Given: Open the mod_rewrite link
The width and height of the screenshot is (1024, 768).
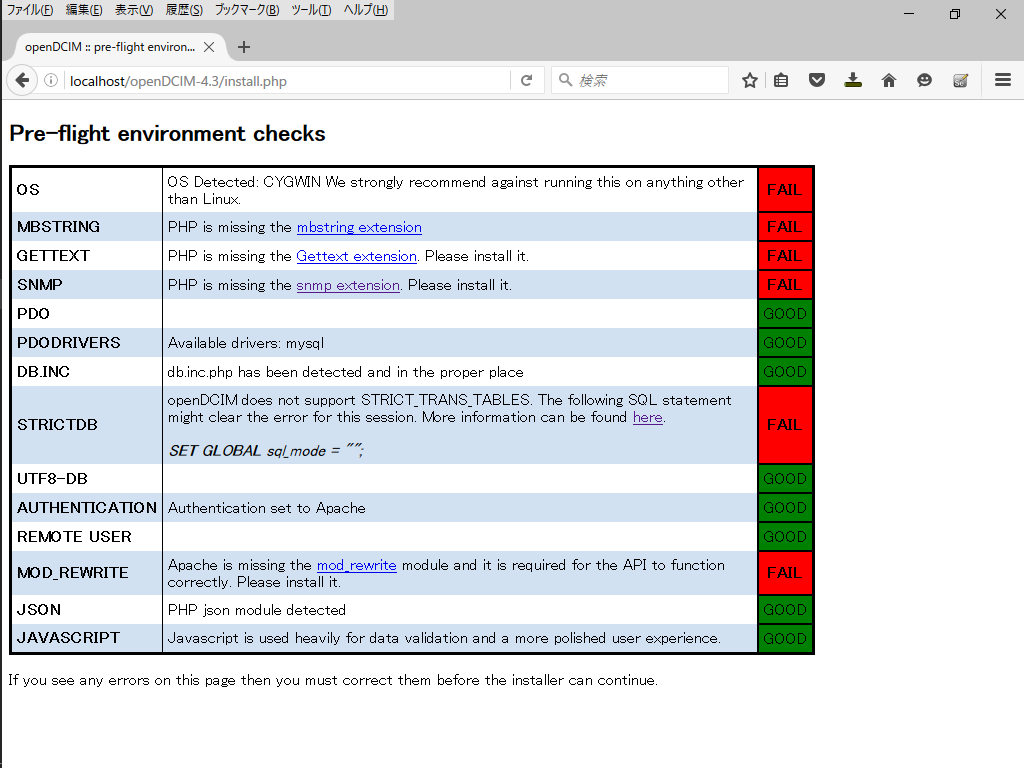Looking at the screenshot, I should pyautogui.click(x=356, y=565).
